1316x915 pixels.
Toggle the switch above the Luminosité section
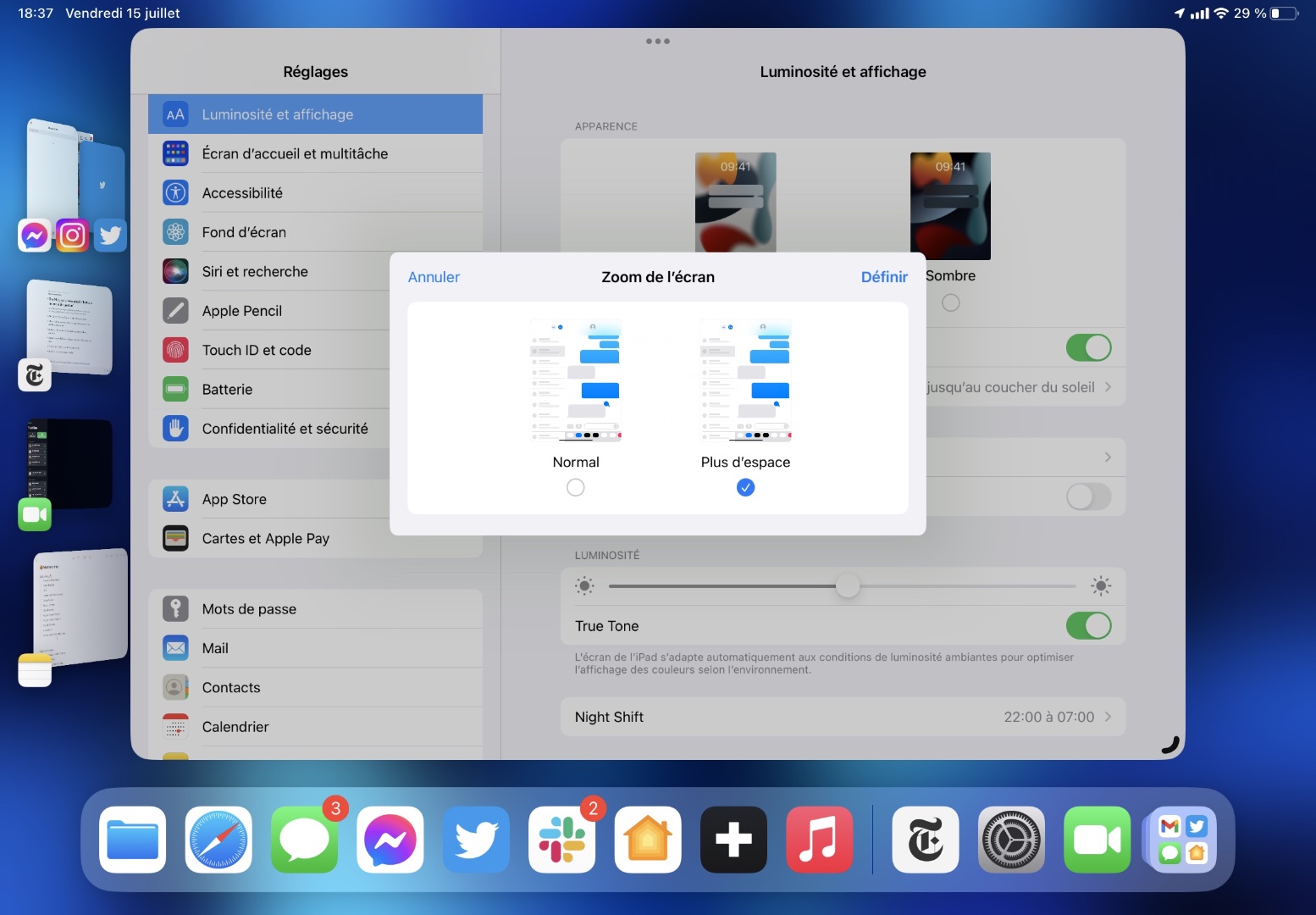click(1088, 496)
